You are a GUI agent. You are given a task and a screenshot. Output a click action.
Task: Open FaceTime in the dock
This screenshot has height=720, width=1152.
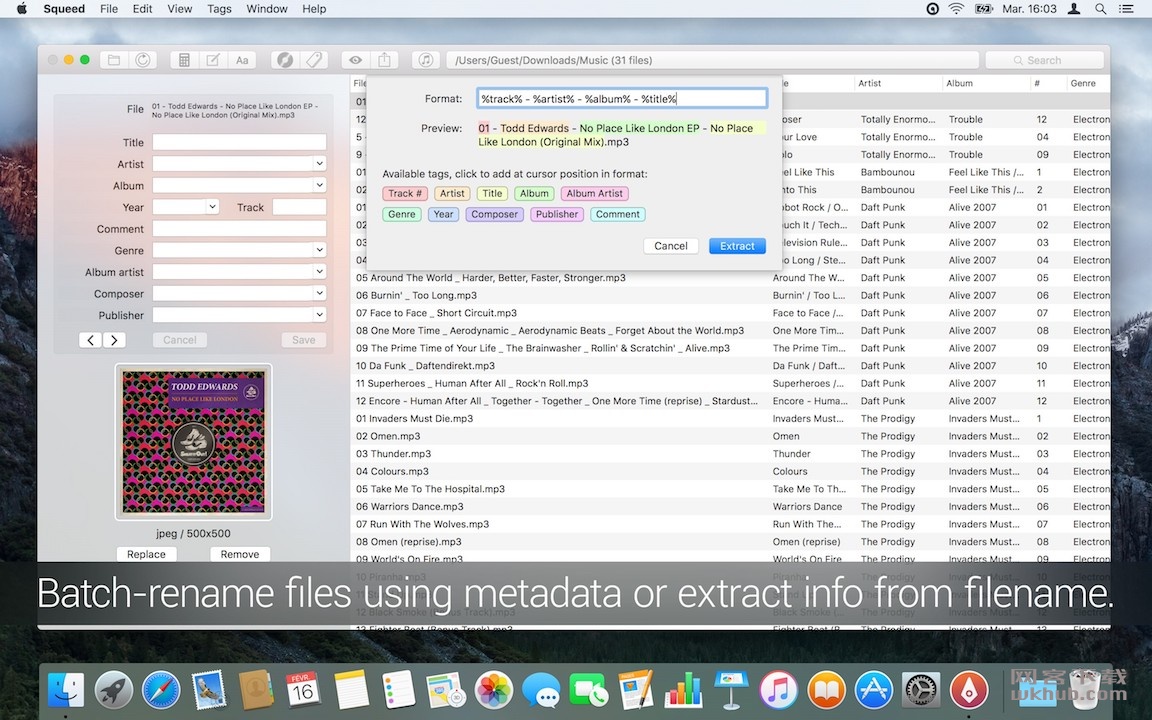tap(588, 691)
